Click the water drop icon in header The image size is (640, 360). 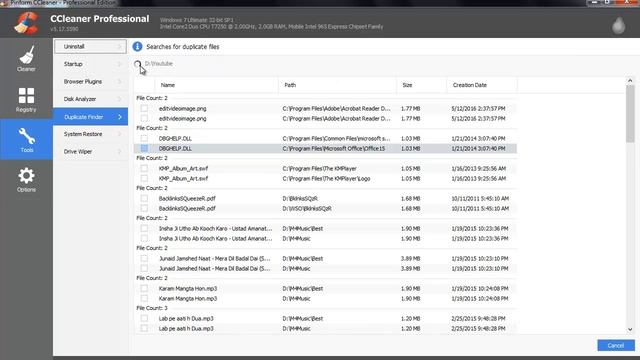618,25
